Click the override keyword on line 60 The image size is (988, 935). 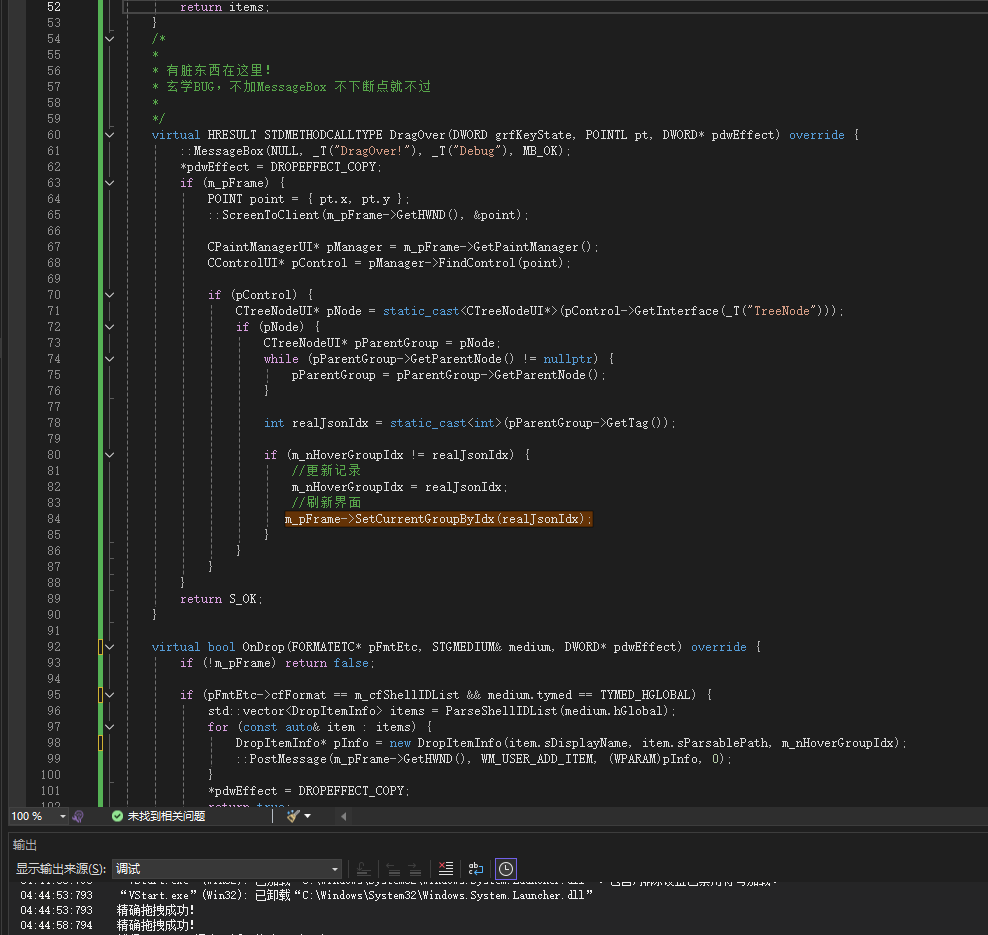(x=817, y=135)
